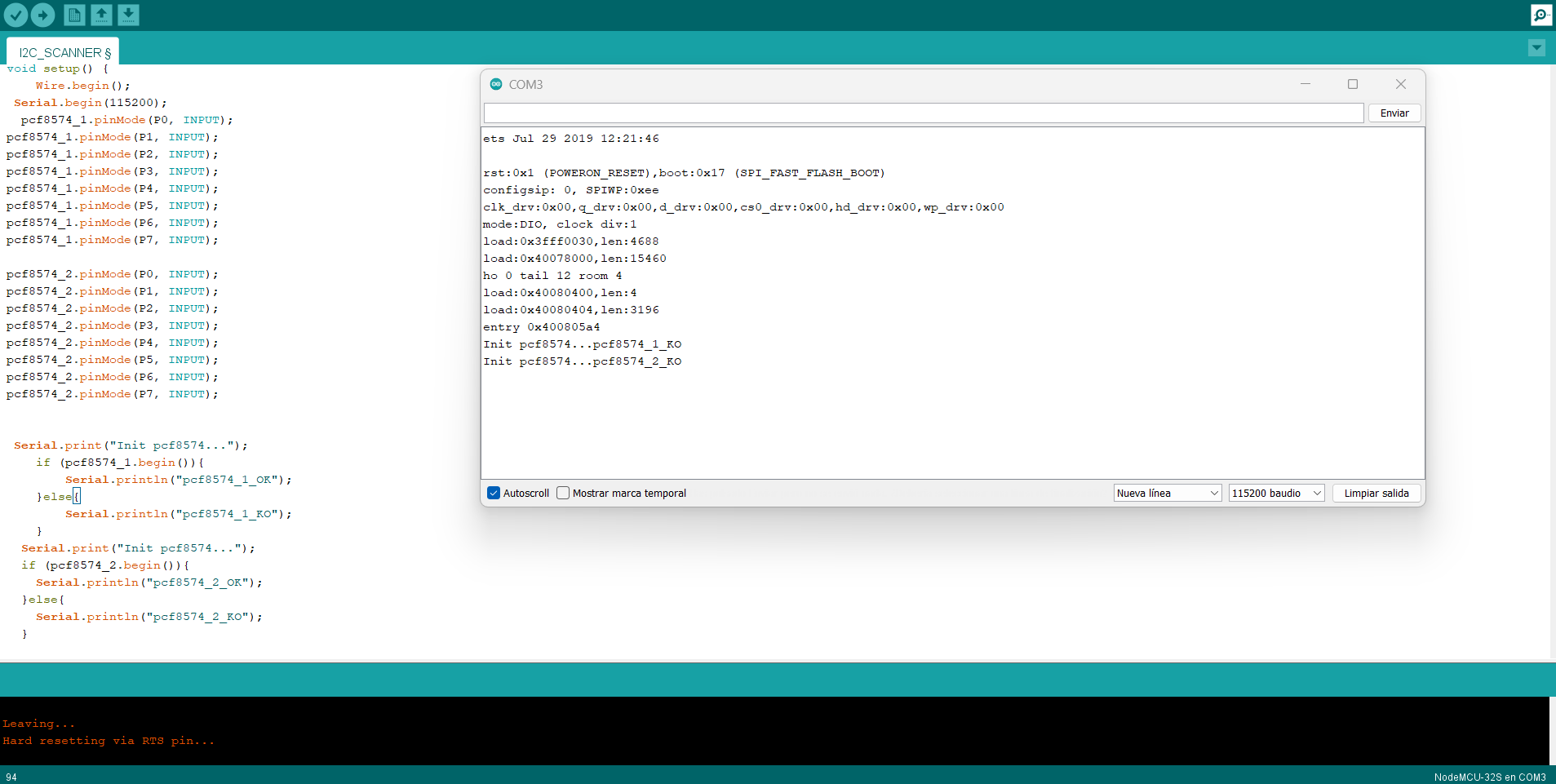Click Limpiar salida to clear output

tap(1376, 493)
